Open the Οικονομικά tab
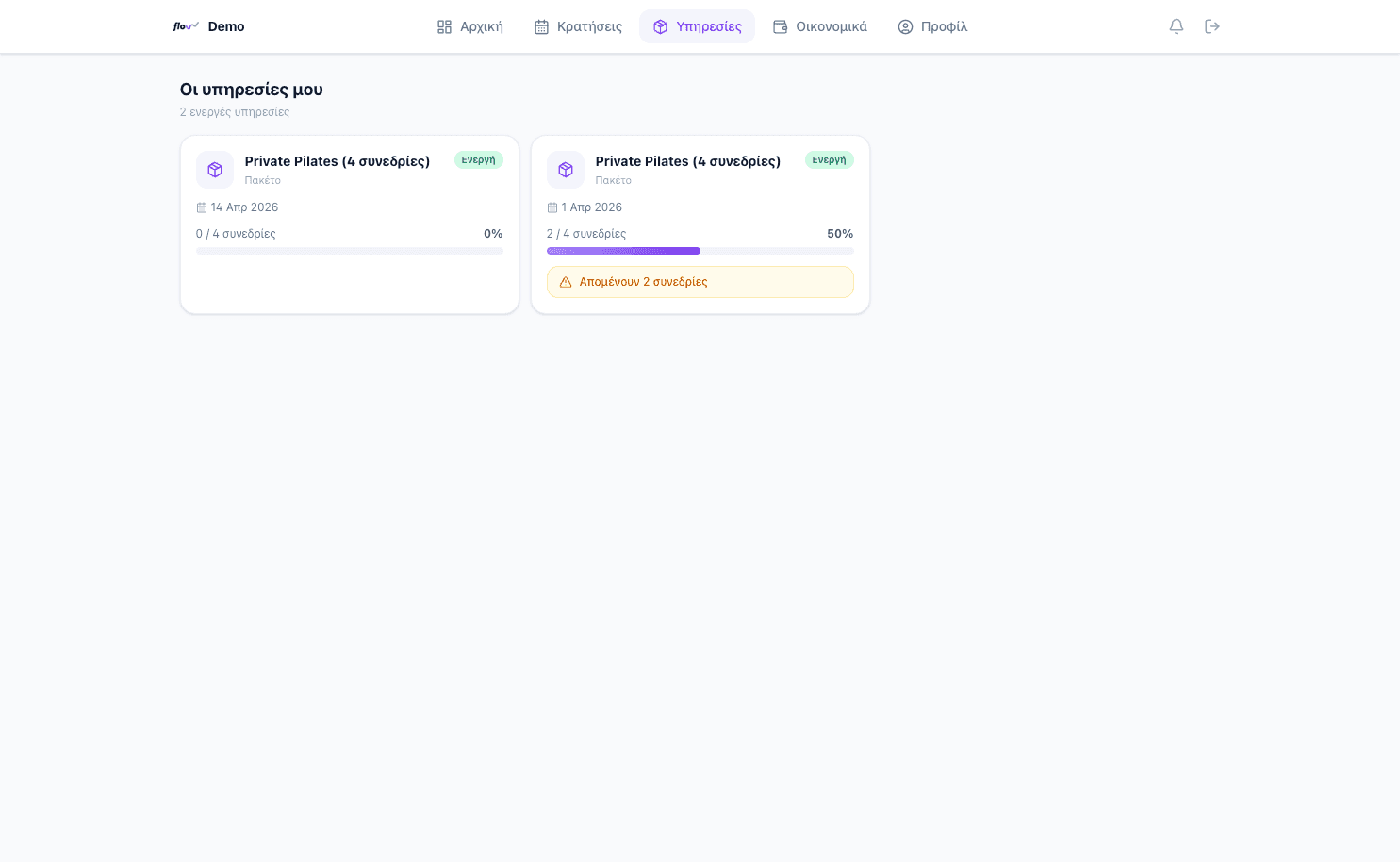1400x862 pixels. click(x=819, y=26)
